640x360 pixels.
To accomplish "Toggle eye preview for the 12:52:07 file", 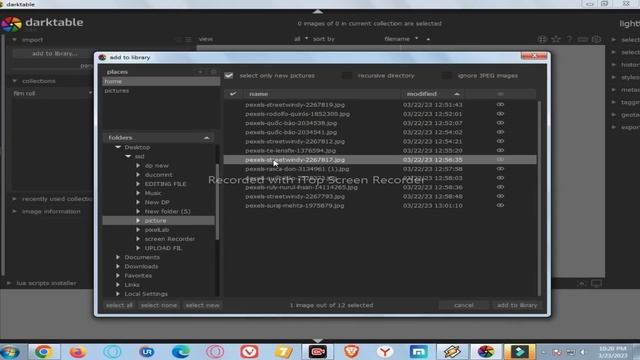I will 500,123.
